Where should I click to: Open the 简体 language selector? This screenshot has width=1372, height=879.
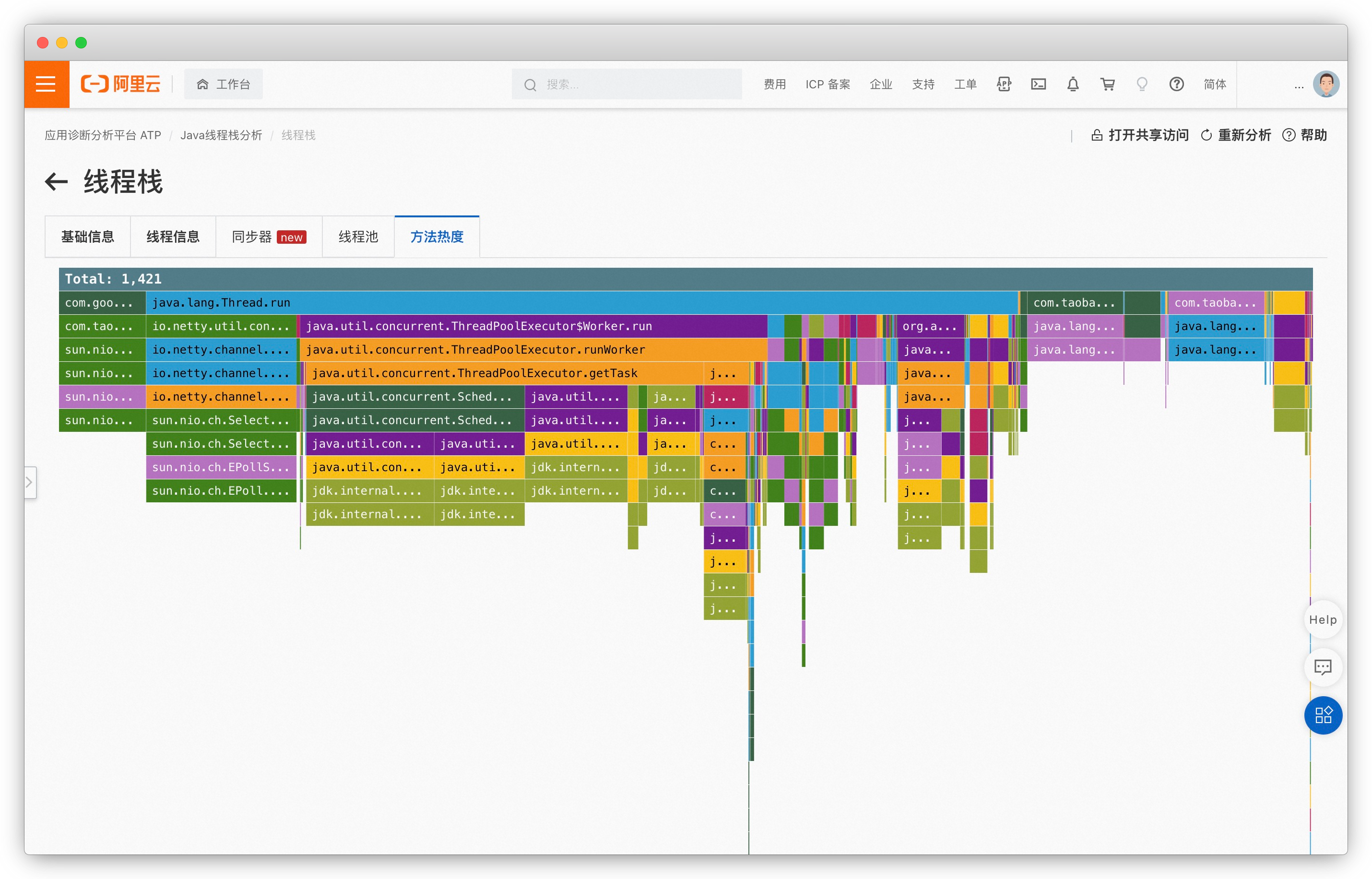[1215, 84]
